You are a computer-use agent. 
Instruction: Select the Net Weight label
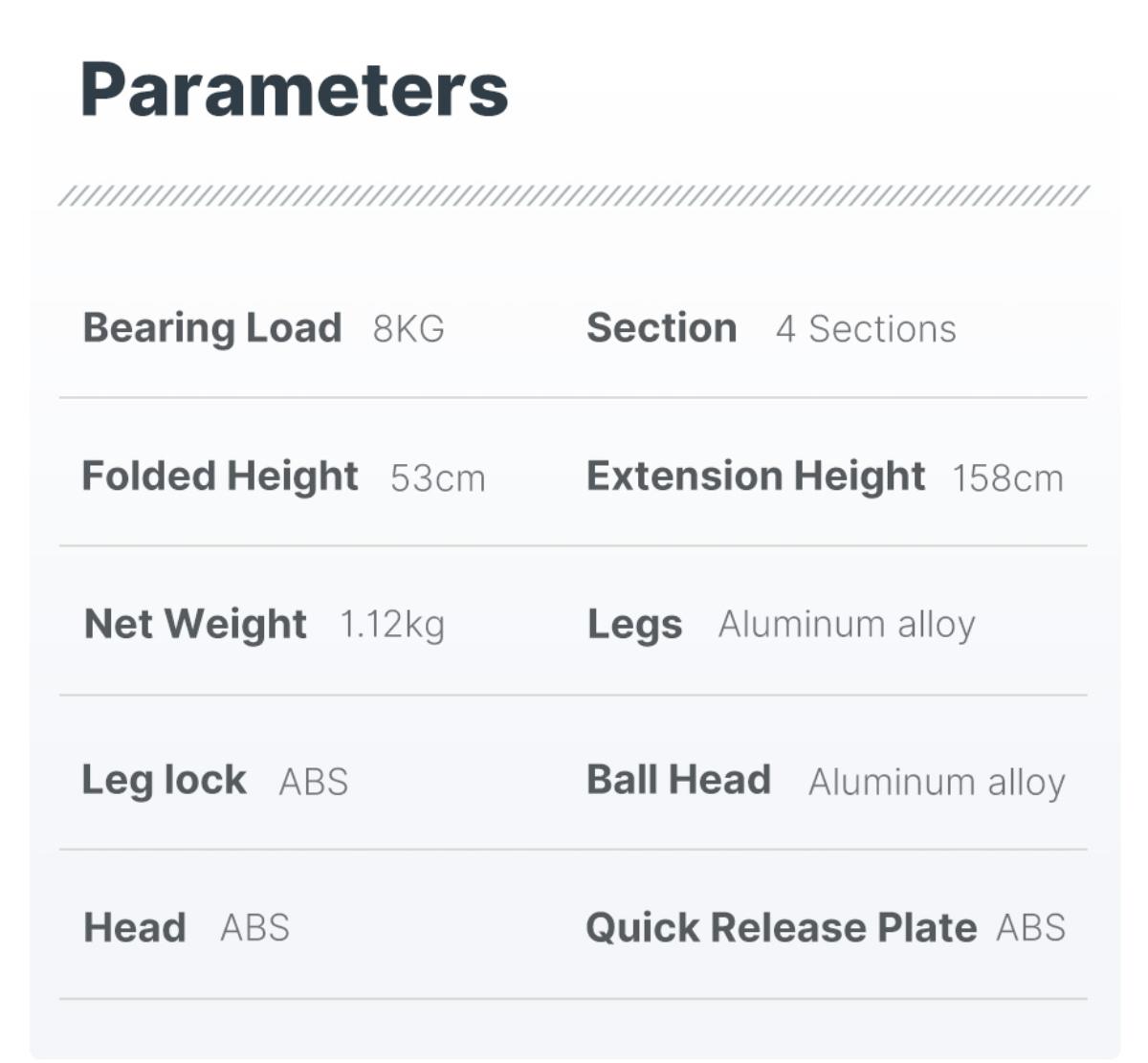(x=195, y=625)
